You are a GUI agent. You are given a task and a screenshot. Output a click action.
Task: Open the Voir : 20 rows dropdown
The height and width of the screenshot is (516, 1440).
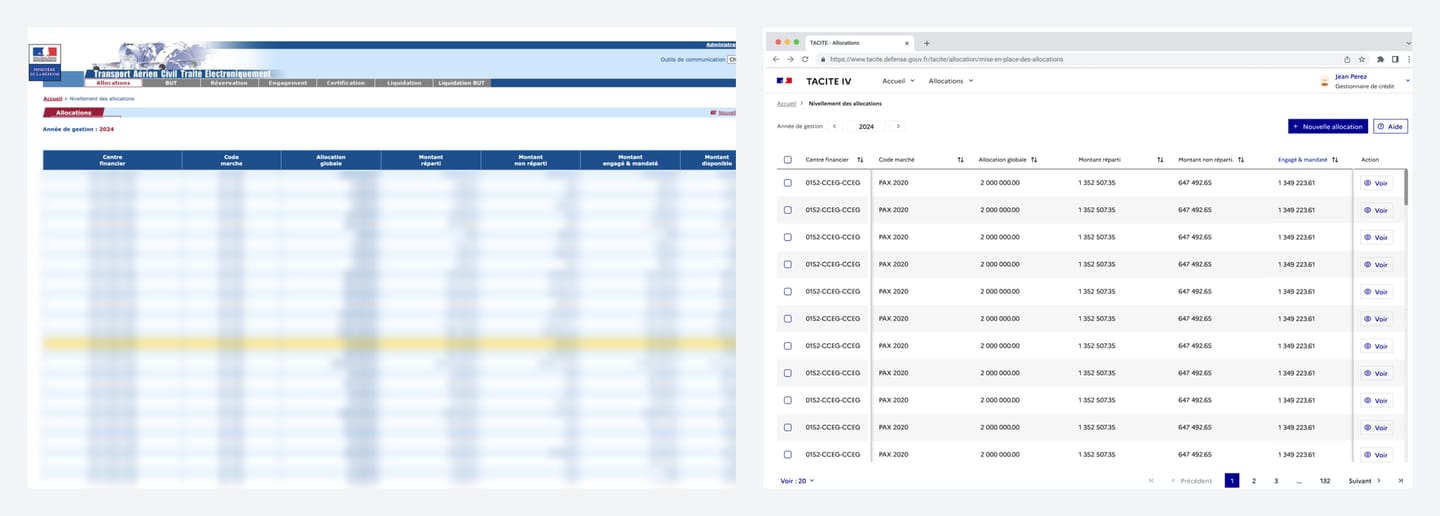[x=797, y=481]
